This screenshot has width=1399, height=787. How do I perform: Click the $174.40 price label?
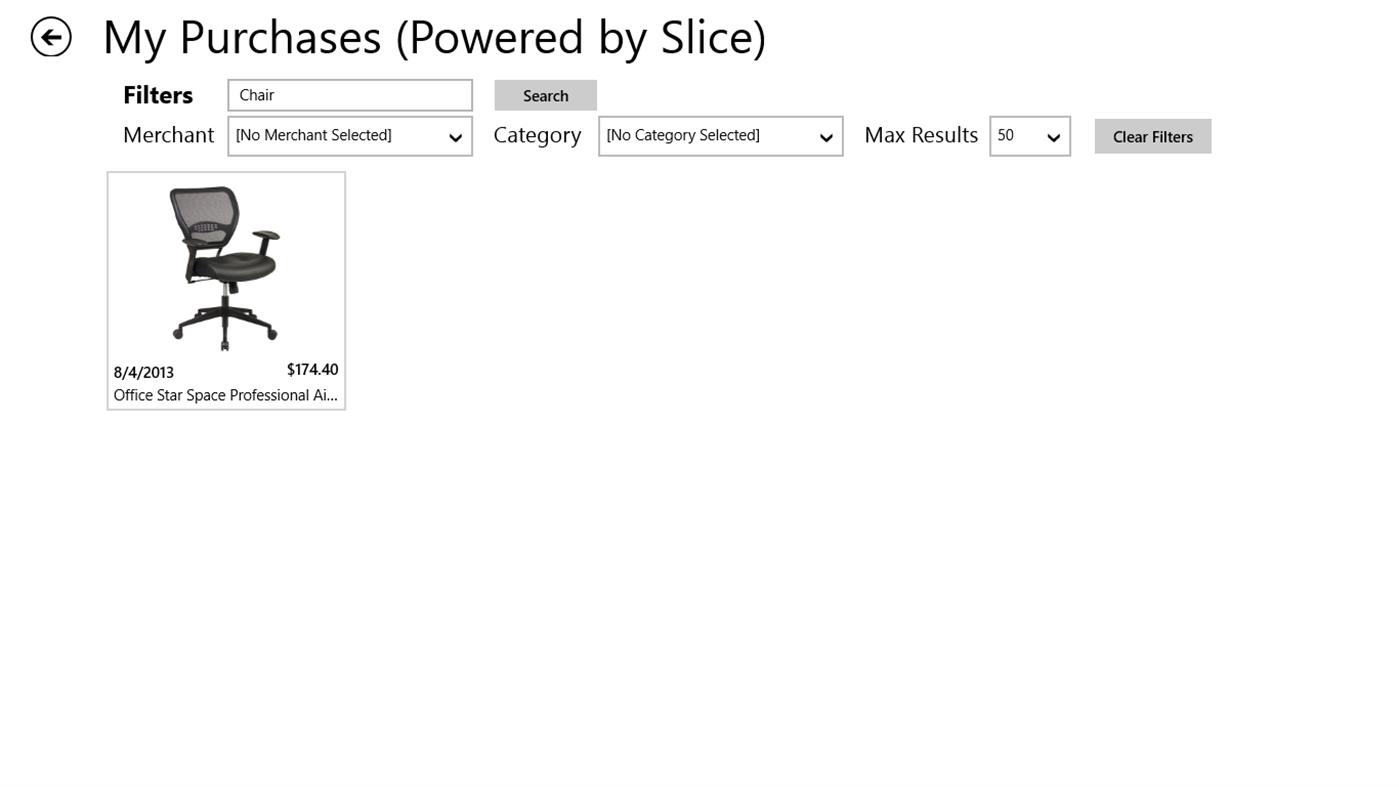(x=312, y=369)
